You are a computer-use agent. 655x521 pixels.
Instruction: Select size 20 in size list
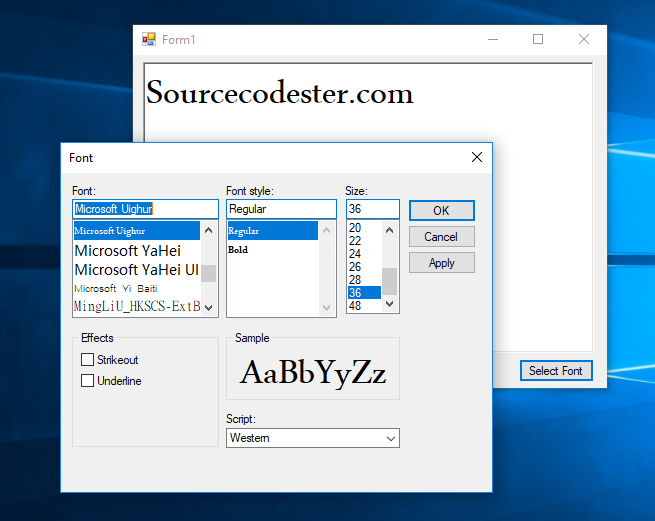[364, 228]
